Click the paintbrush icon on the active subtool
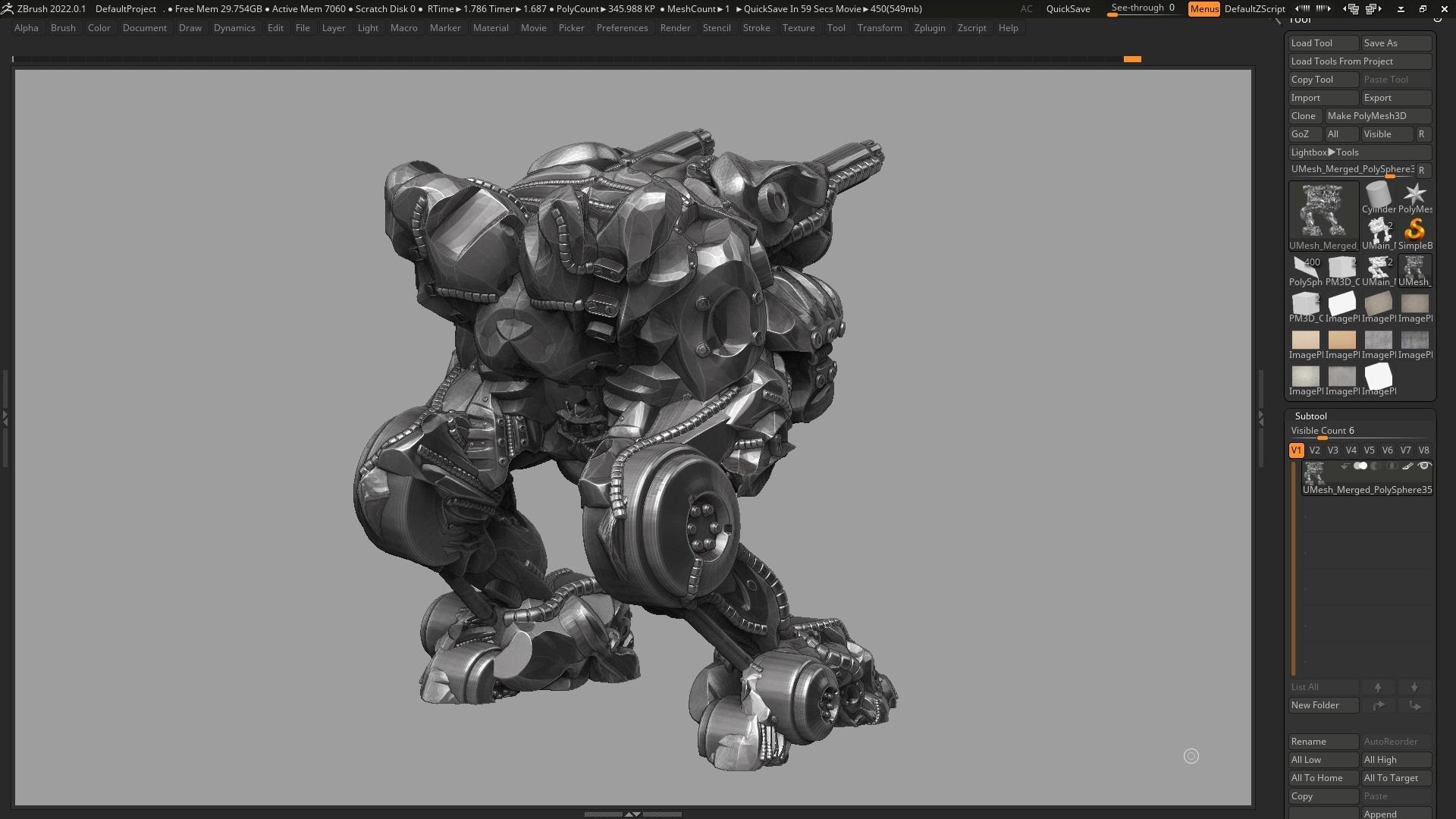This screenshot has height=819, width=1456. [x=1408, y=466]
